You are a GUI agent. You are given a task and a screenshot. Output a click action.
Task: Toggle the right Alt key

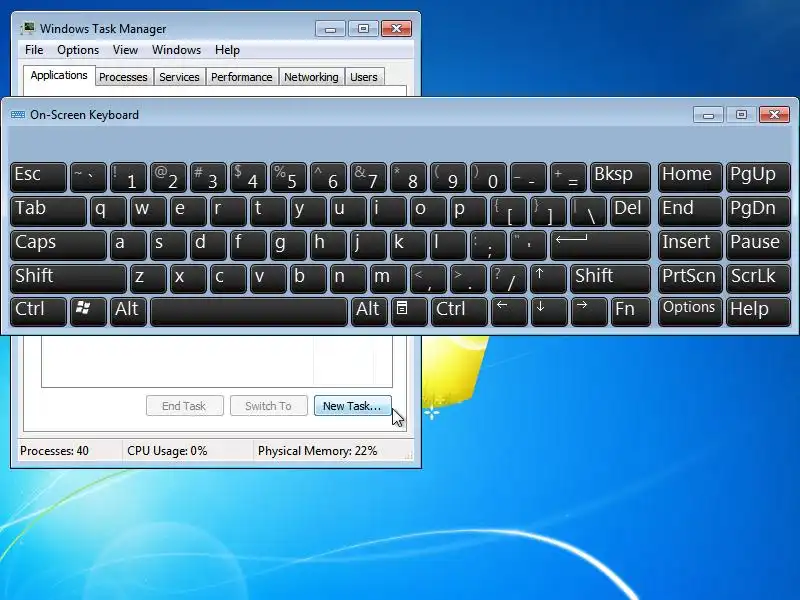point(369,311)
